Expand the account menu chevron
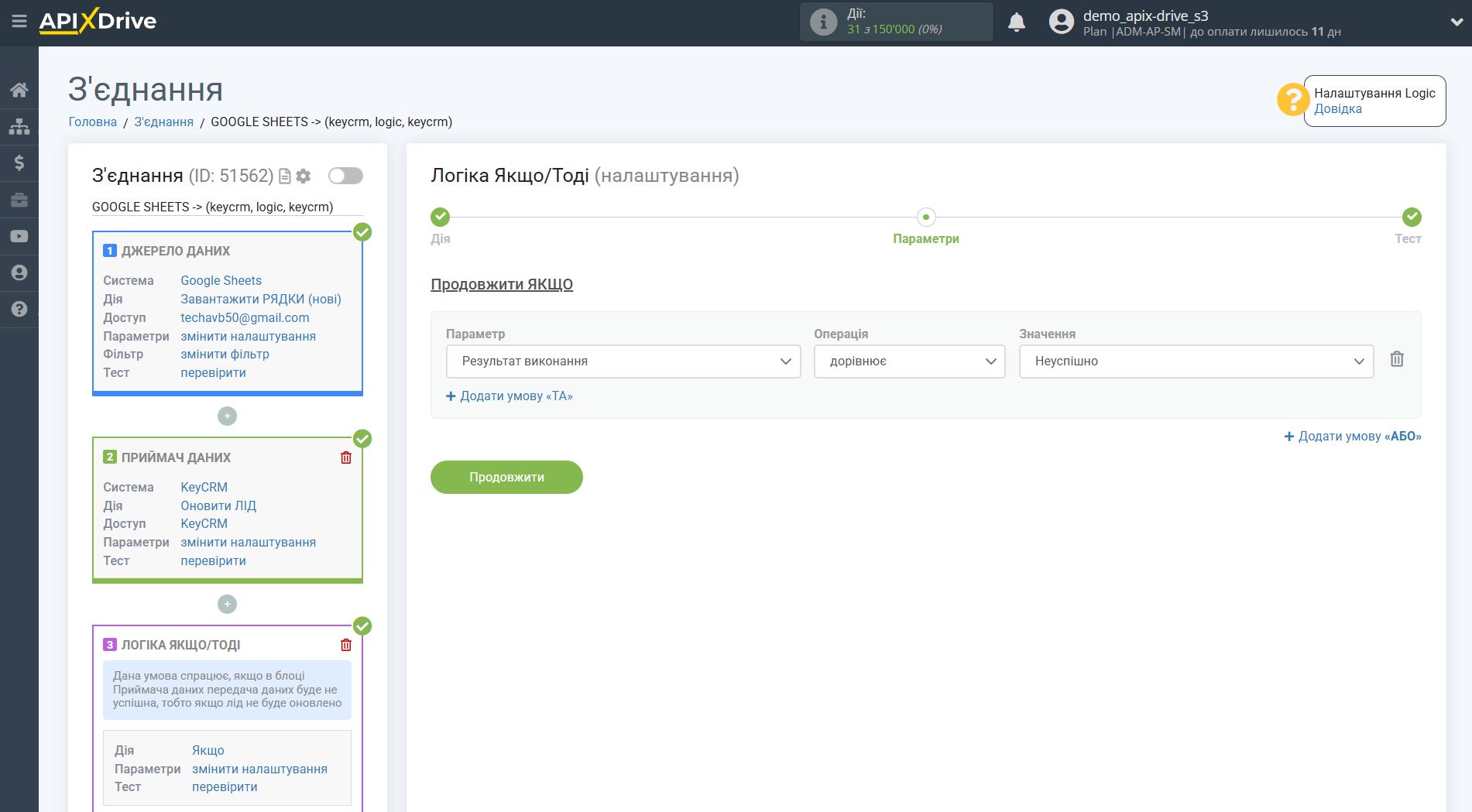The width and height of the screenshot is (1472, 812). [x=1456, y=22]
